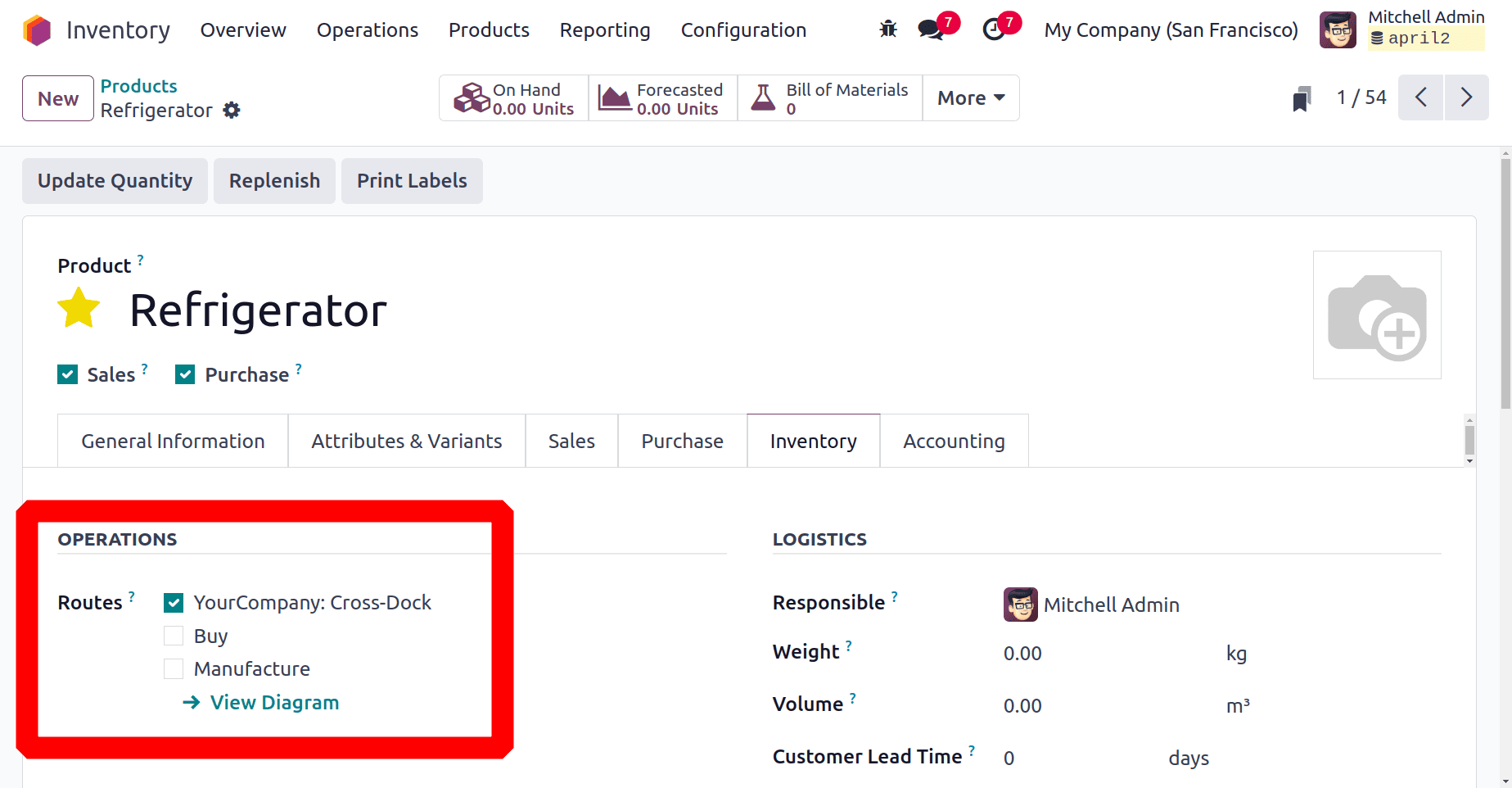The height and width of the screenshot is (788, 1512).
Task: Go to previous record arrow
Action: (x=1420, y=97)
